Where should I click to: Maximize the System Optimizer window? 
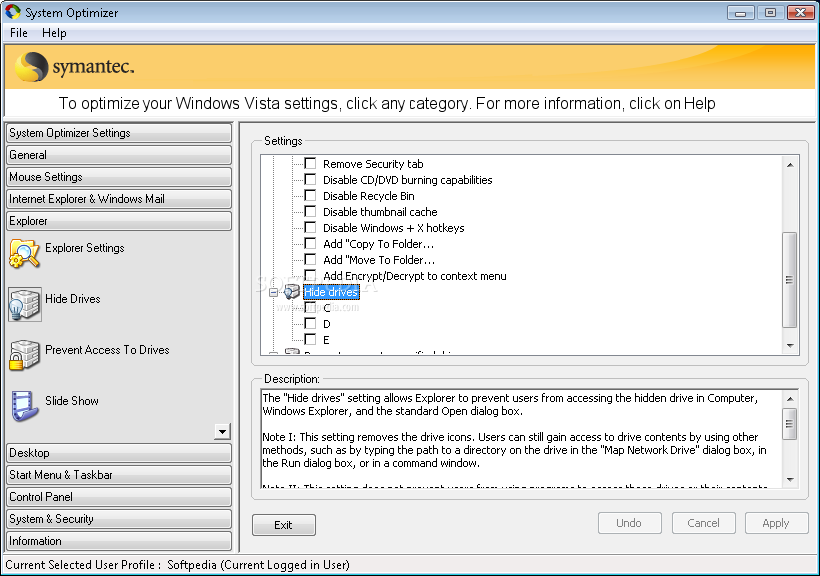[x=770, y=12]
